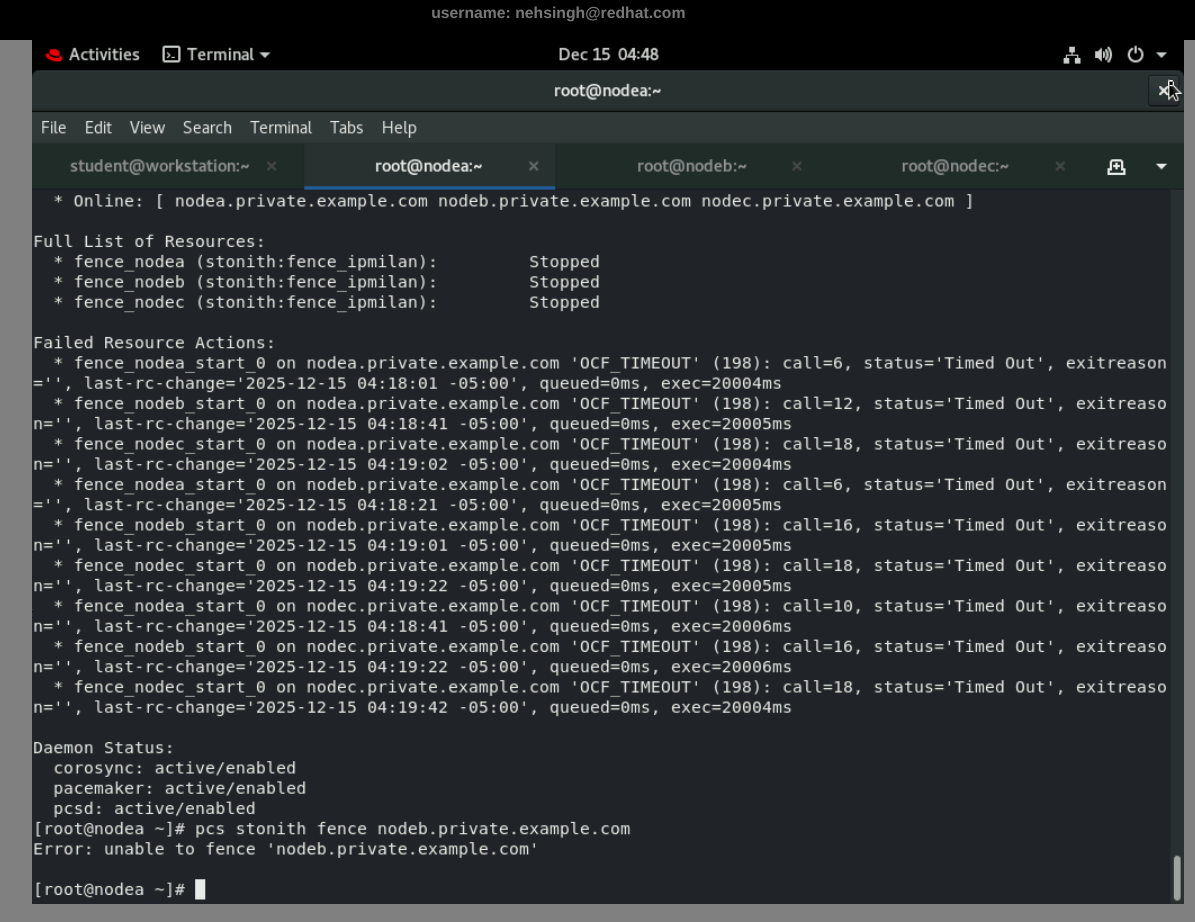Close the terminal window

tap(1164, 91)
